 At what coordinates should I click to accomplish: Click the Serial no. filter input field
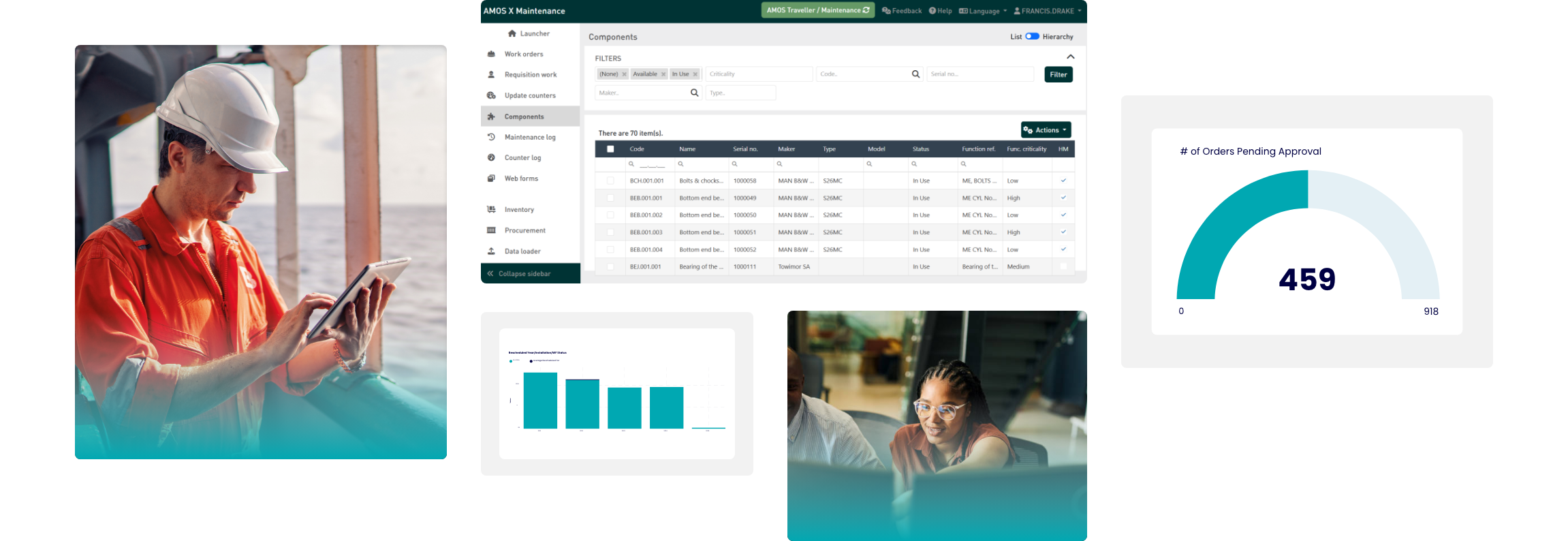tap(979, 74)
